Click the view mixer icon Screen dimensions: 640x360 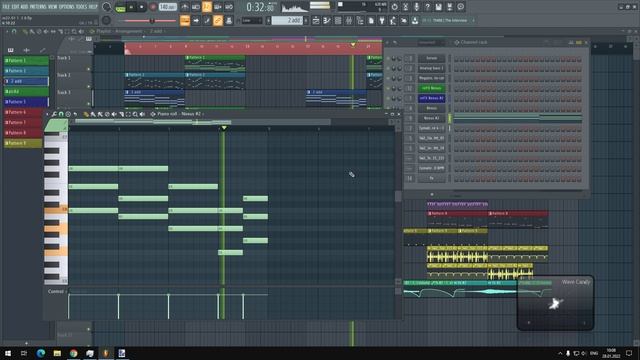349,20
